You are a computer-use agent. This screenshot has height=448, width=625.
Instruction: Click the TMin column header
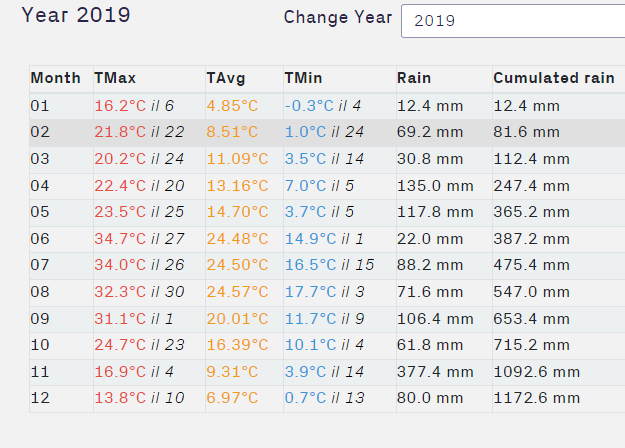tap(303, 78)
